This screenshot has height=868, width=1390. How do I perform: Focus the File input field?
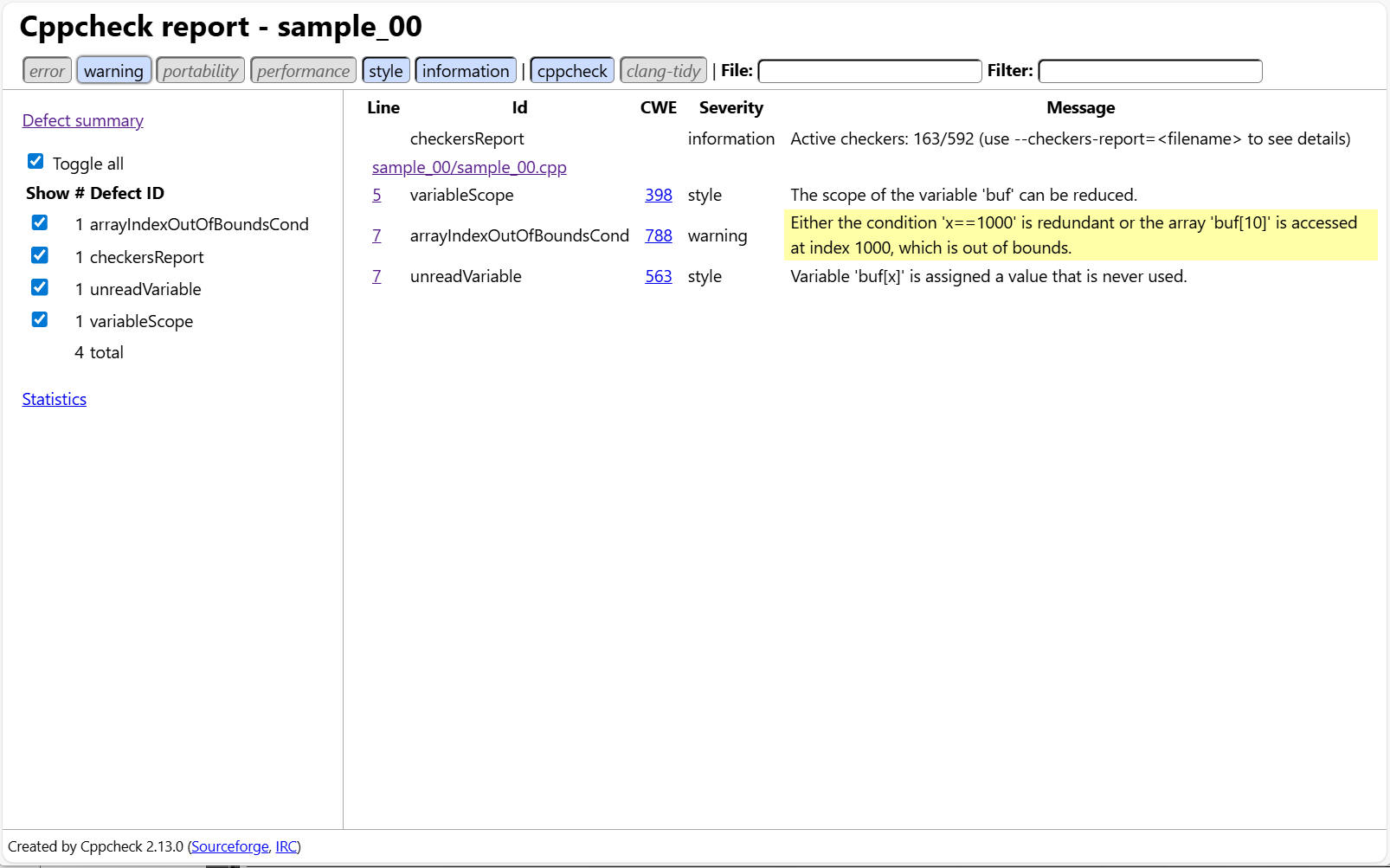point(870,71)
